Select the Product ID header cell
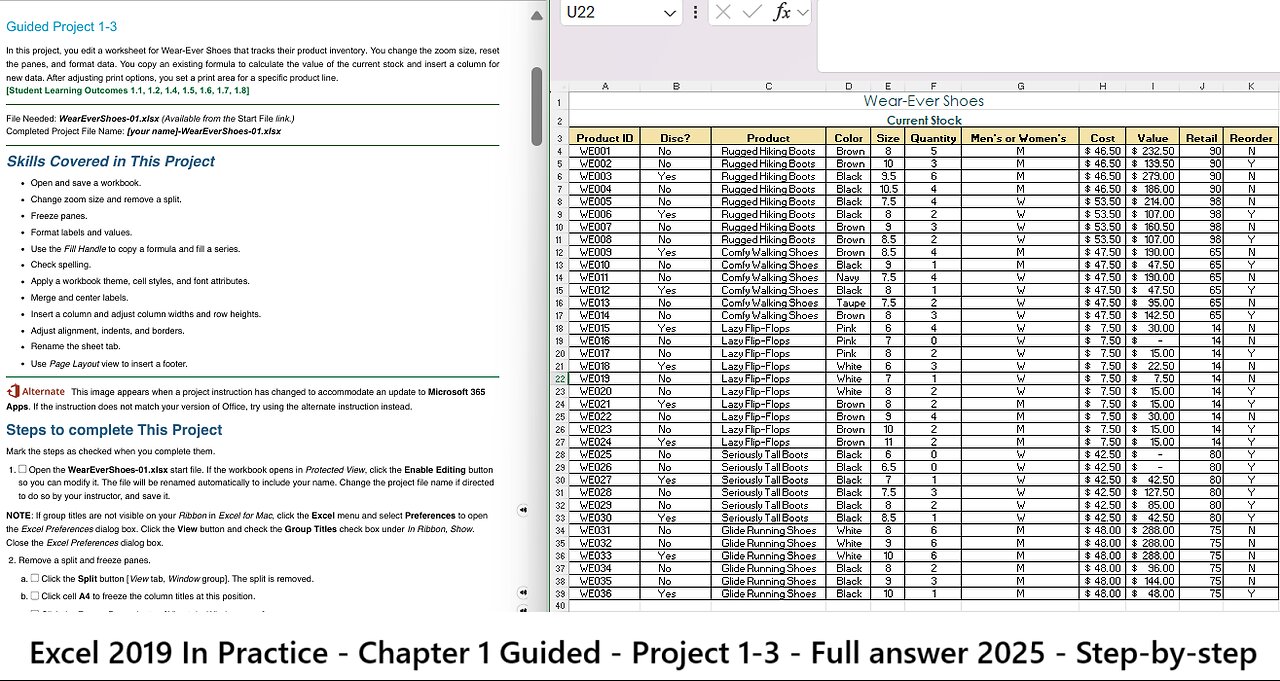The height and width of the screenshot is (681, 1280). pyautogui.click(x=605, y=138)
